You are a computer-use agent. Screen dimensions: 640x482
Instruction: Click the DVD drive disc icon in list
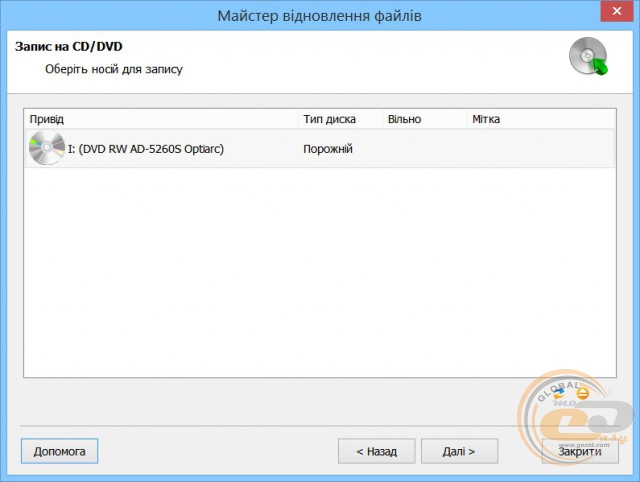click(x=47, y=148)
